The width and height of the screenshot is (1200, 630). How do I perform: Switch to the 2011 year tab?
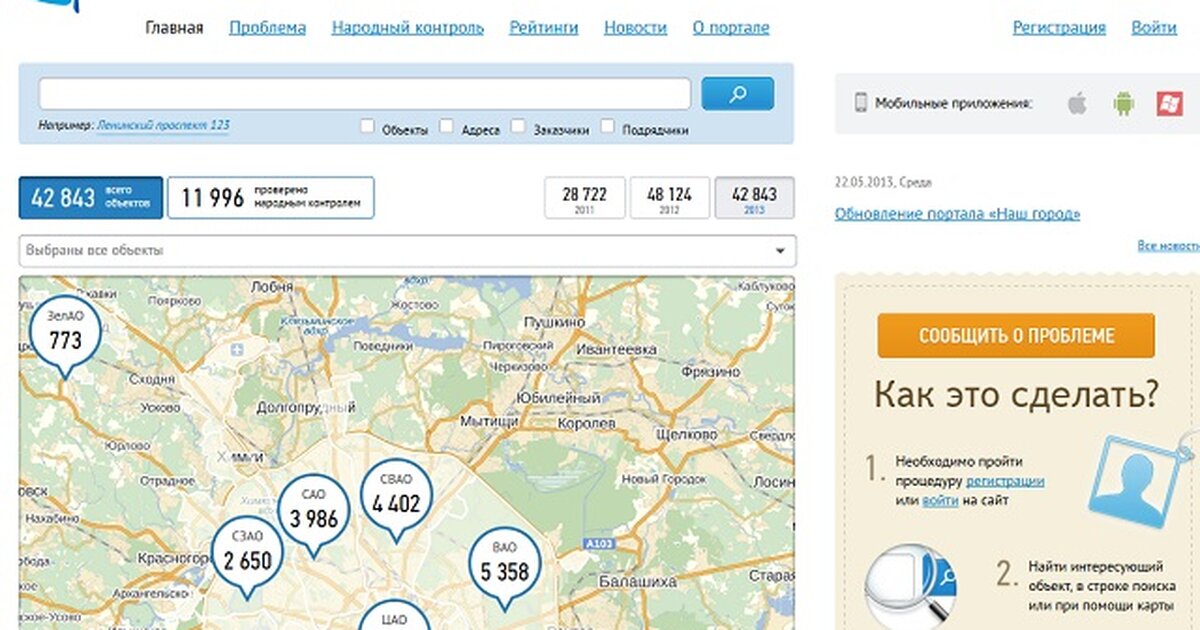point(584,198)
